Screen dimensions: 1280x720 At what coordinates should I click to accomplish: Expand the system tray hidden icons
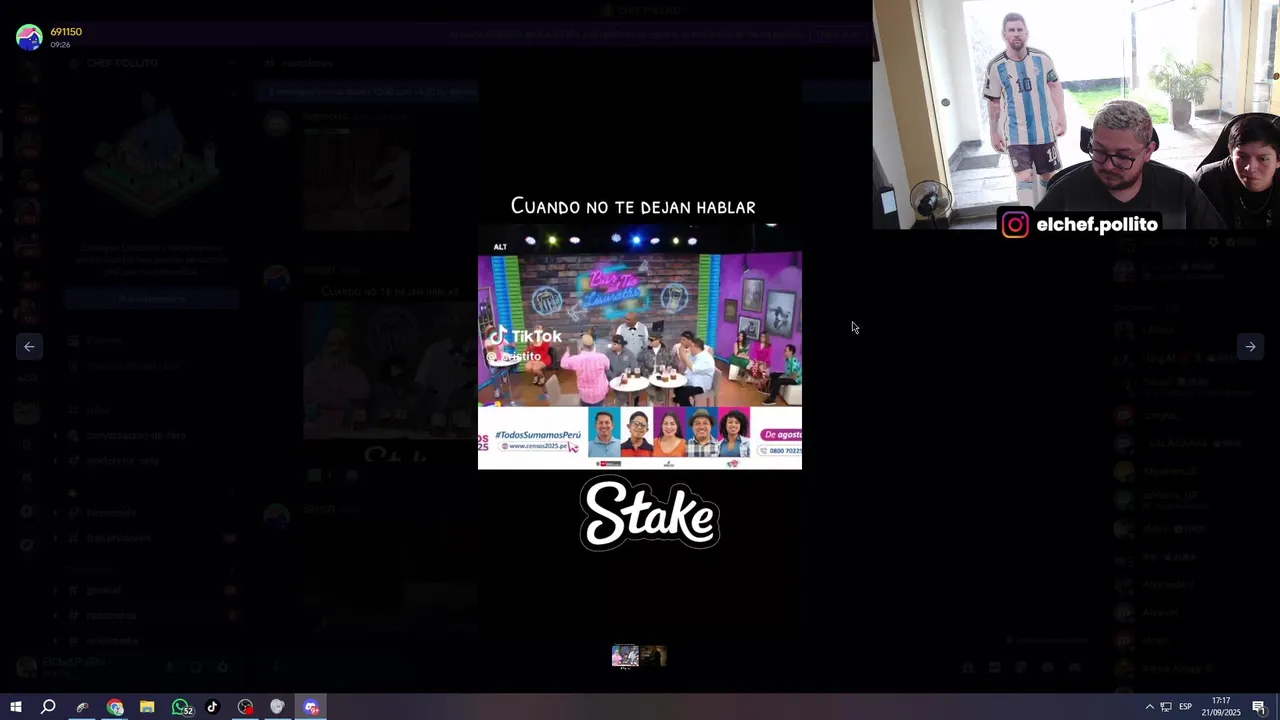[1149, 707]
